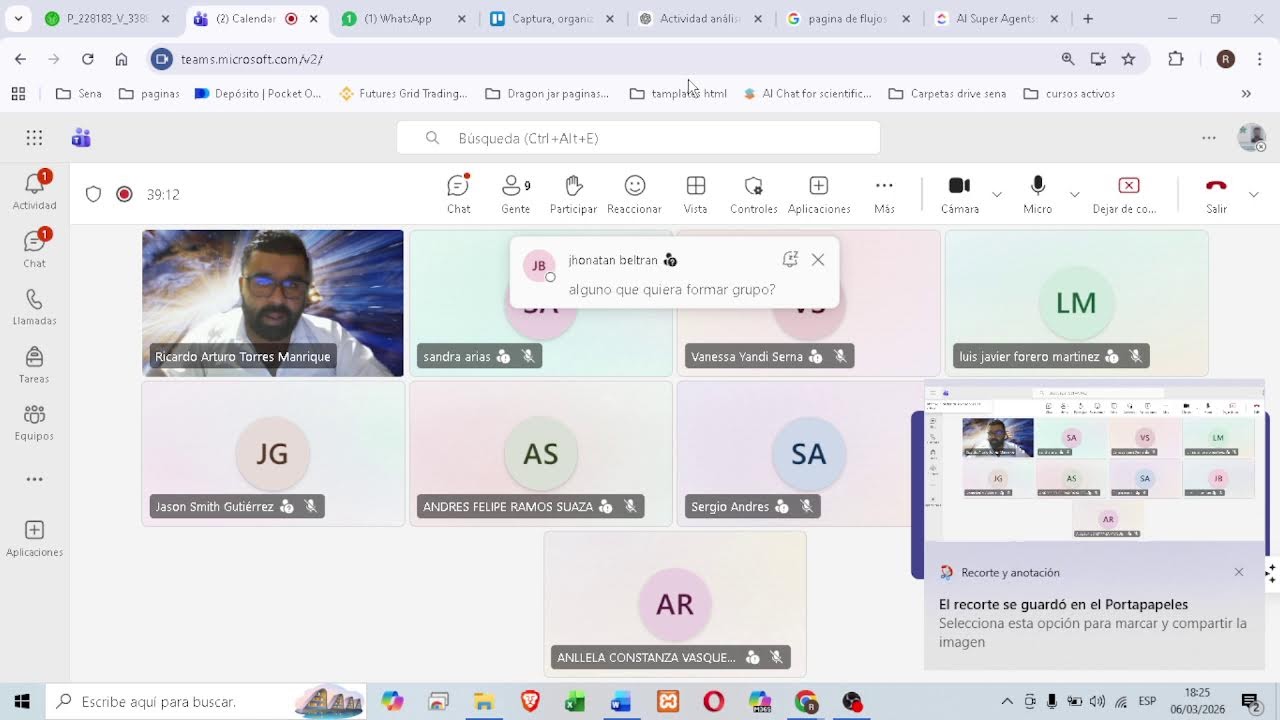The image size is (1280, 720).
Task: Open Windows Start menu
Action: [22, 702]
